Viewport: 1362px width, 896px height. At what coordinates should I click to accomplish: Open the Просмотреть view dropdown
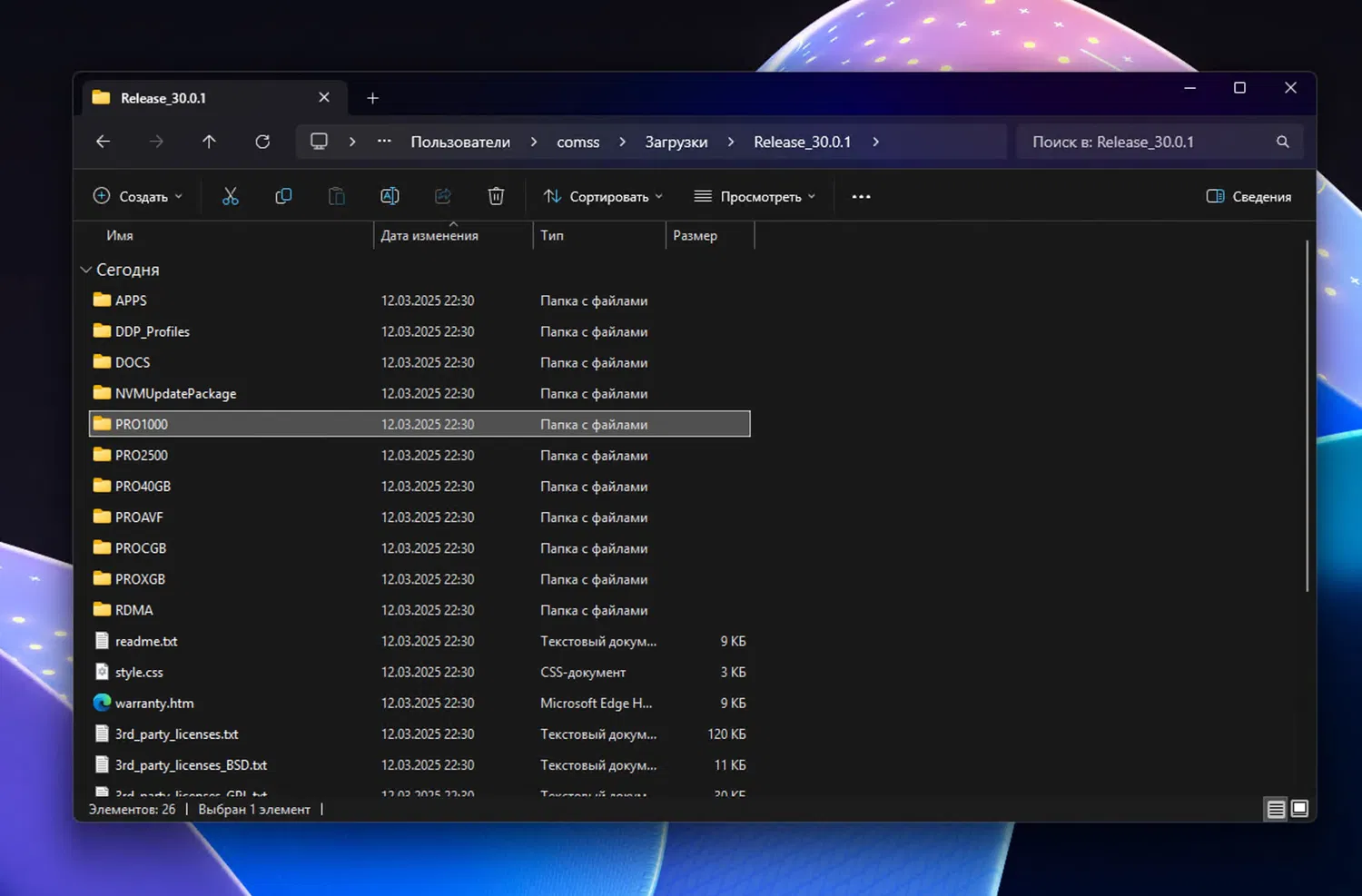coord(755,196)
